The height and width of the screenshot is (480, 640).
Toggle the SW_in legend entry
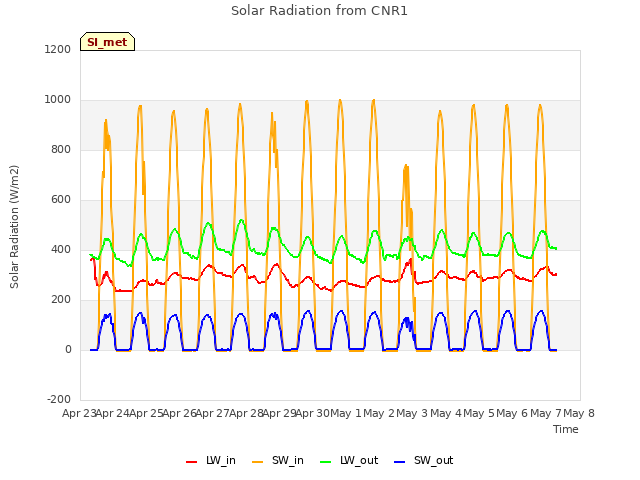(278, 460)
